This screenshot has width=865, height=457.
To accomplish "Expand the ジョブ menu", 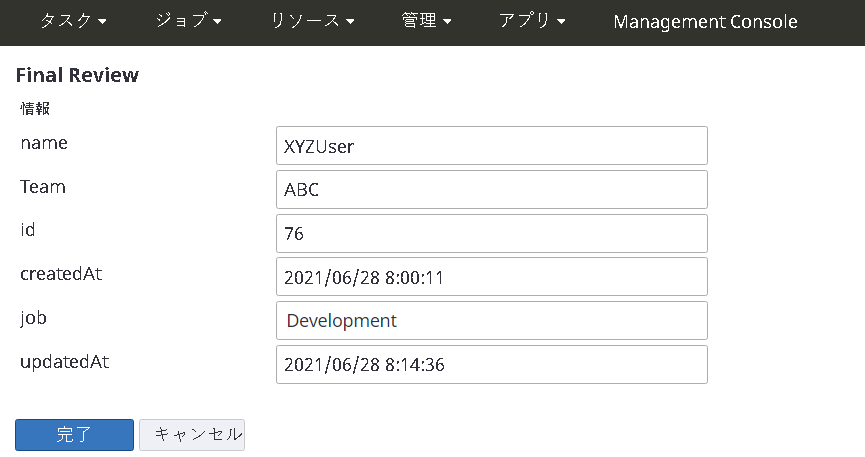I will point(188,21).
